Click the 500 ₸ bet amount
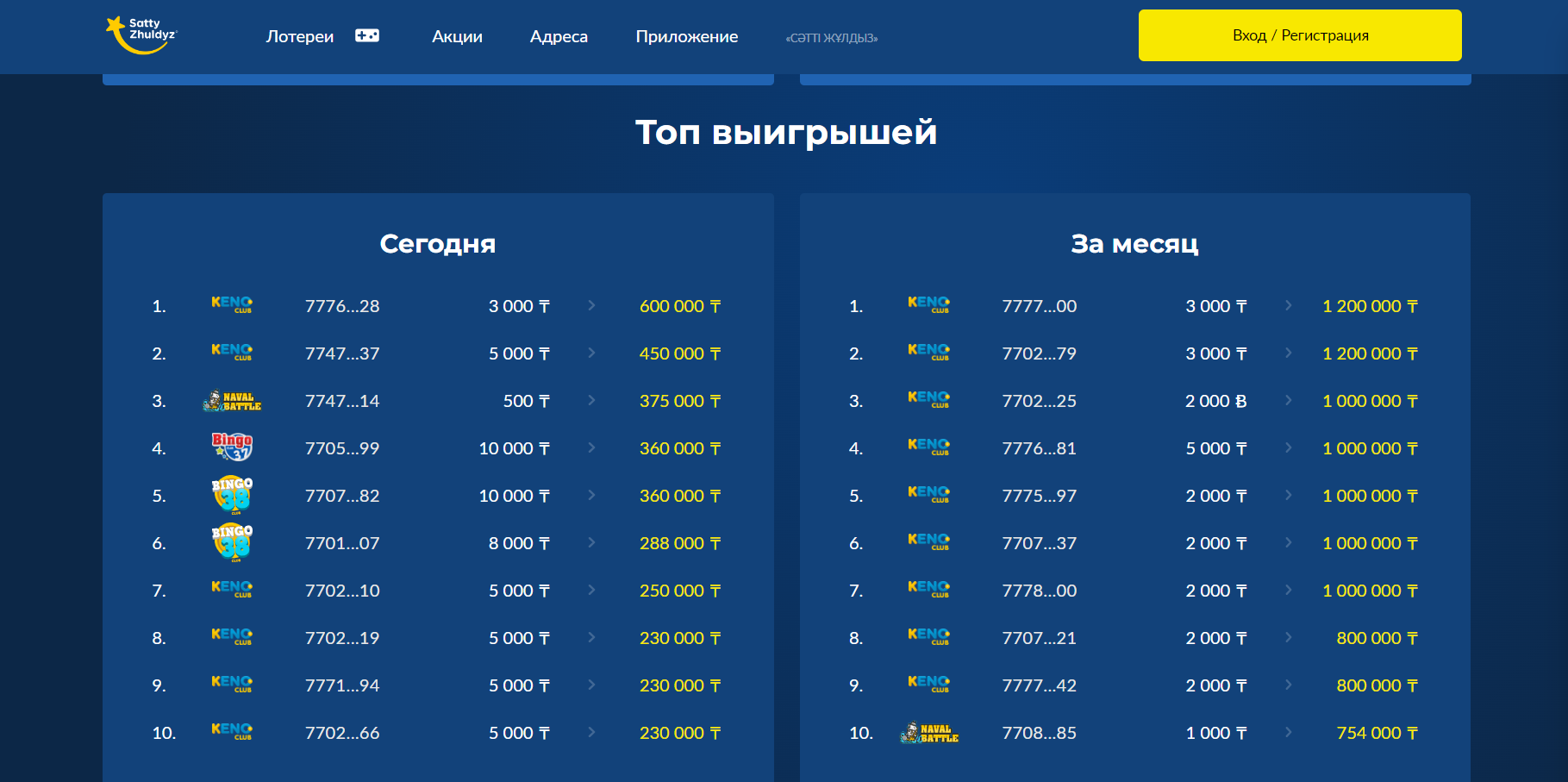 pos(527,401)
